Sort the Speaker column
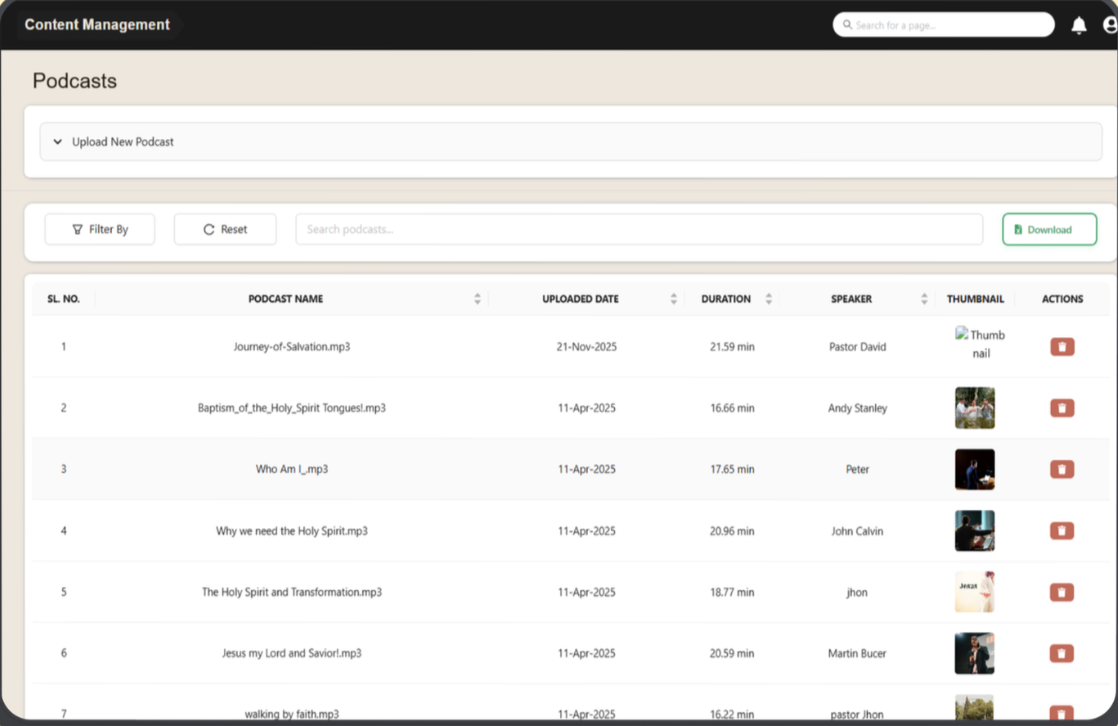 click(x=924, y=299)
